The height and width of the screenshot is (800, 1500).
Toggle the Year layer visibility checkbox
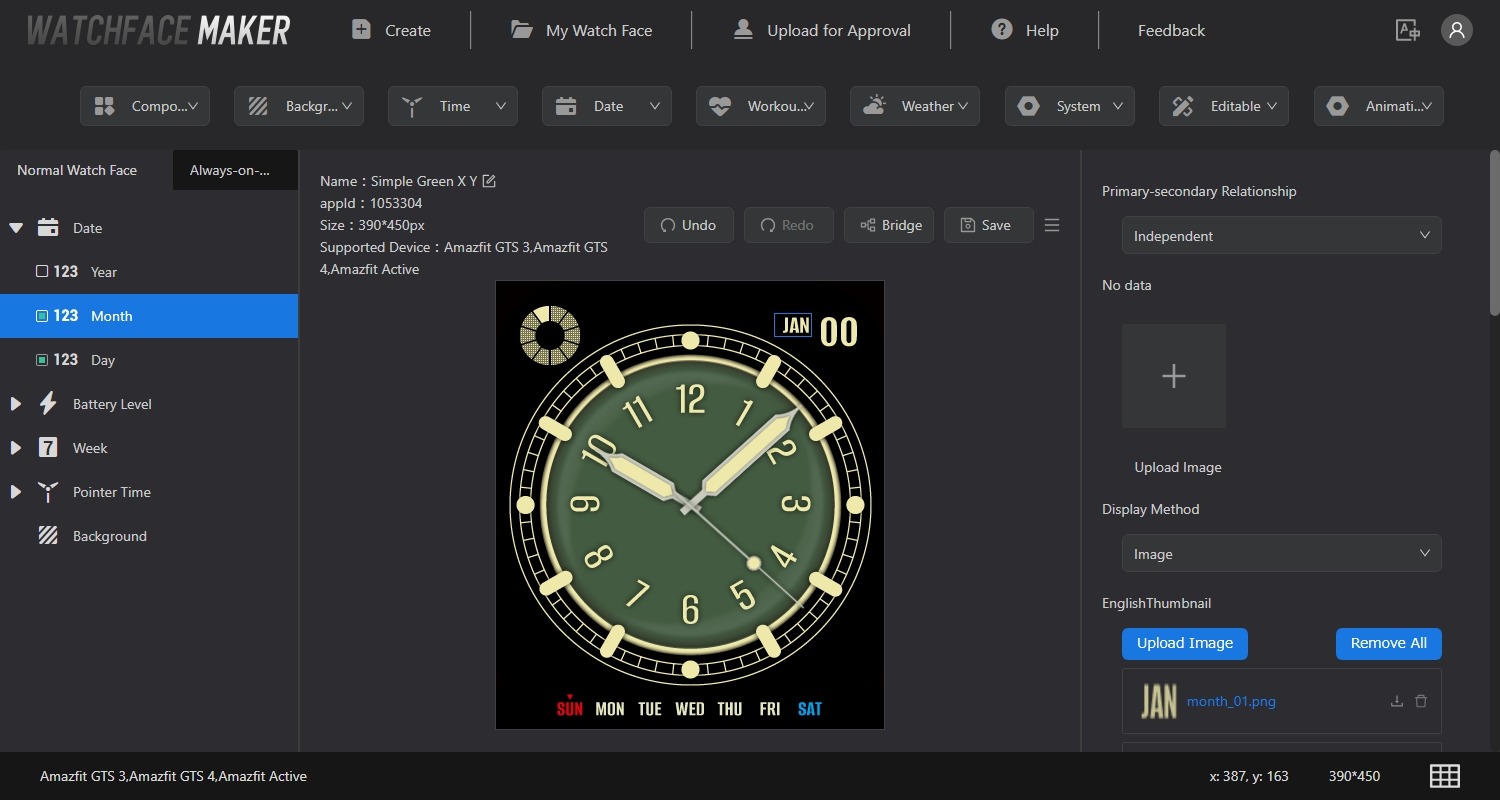coord(42,272)
